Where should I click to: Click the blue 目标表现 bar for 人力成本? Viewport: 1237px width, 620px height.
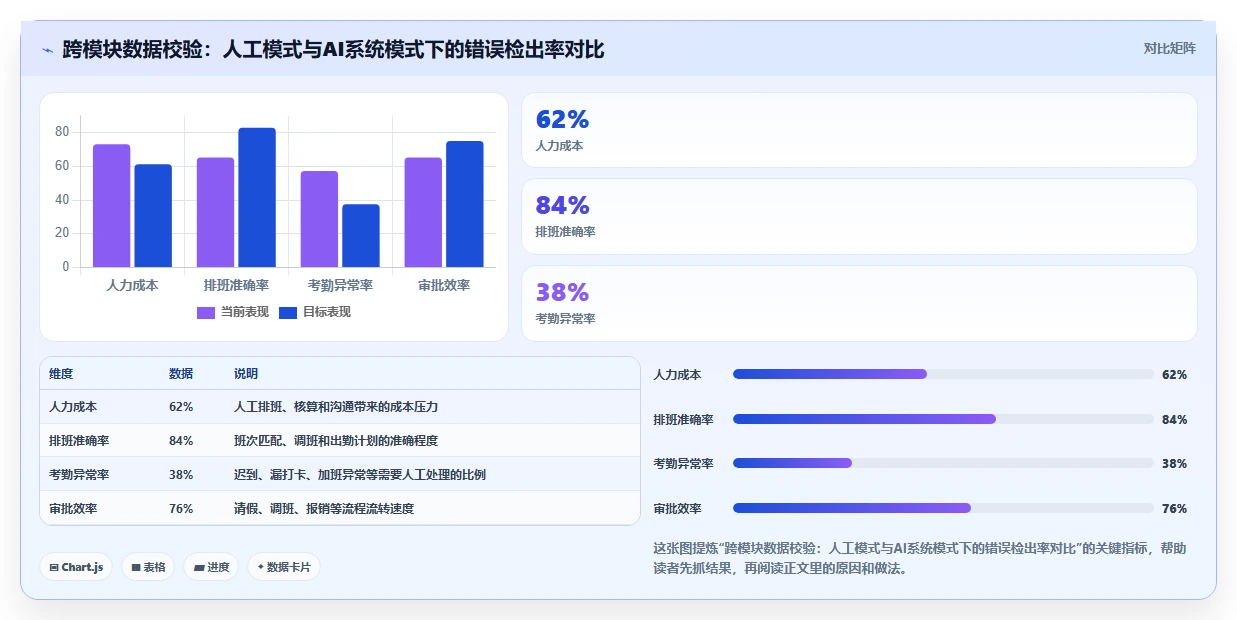pyautogui.click(x=153, y=216)
